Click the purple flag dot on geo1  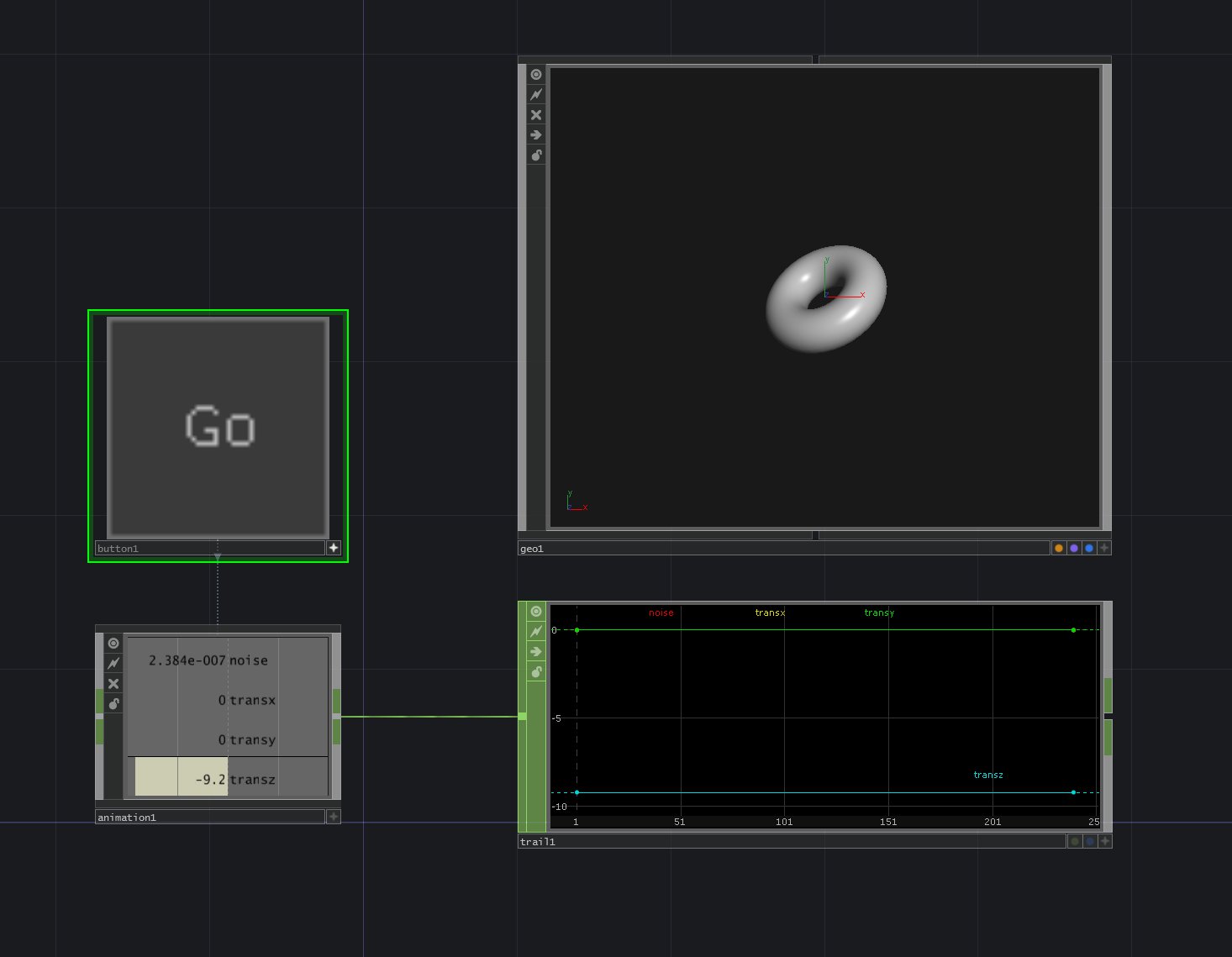tap(1074, 549)
